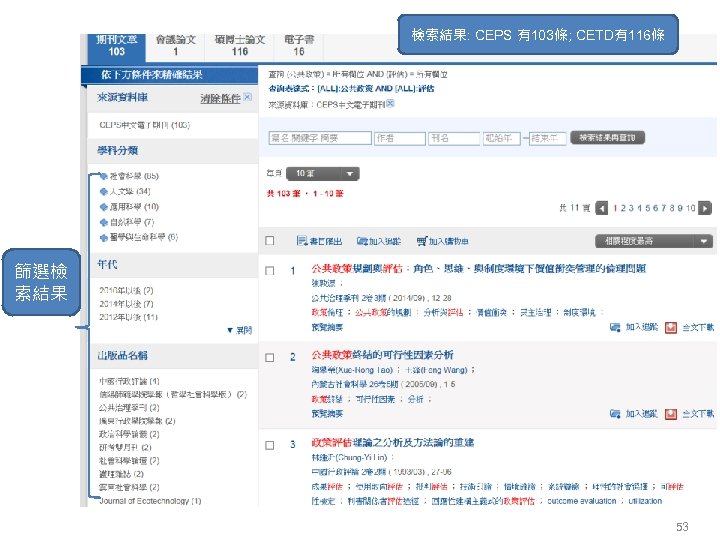Click the 加入購物車 shopping cart icon
720x540 pixels.
(422, 241)
